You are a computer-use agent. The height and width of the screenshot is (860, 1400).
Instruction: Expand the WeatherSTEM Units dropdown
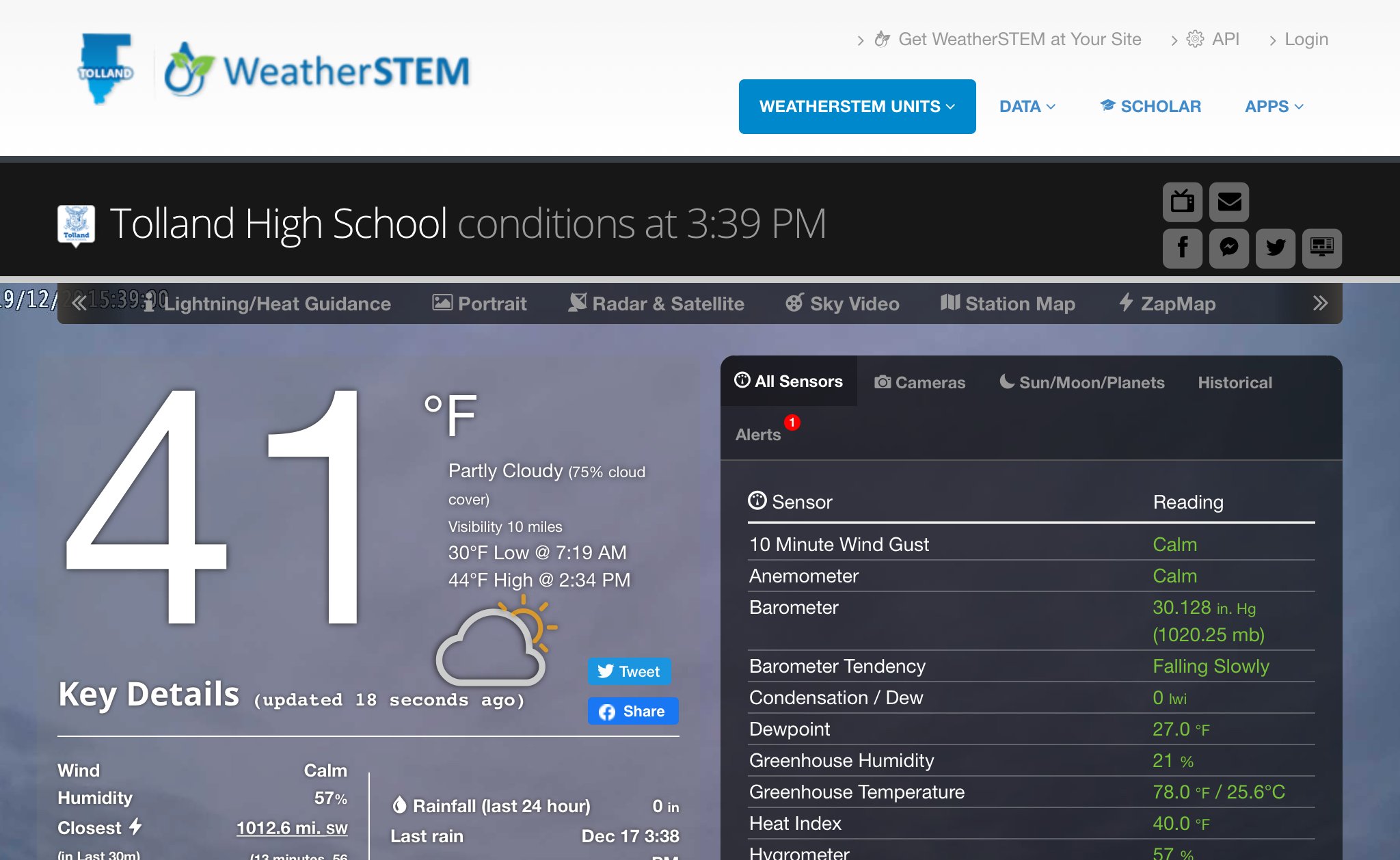click(x=857, y=107)
